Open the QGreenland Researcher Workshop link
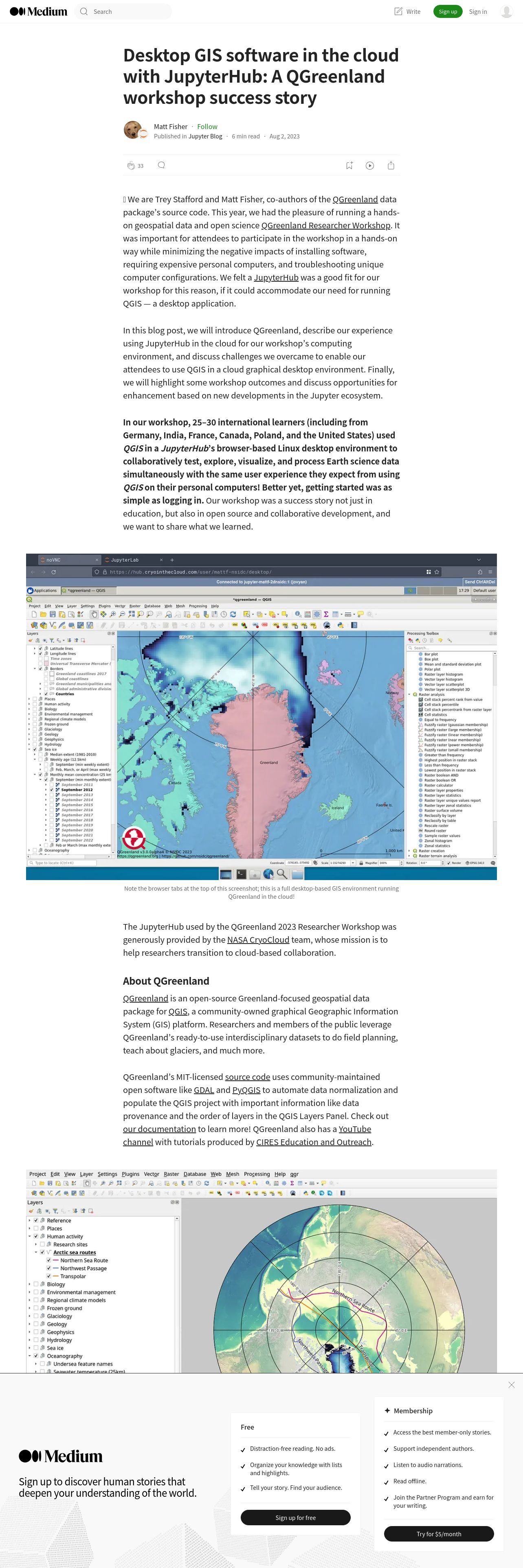 [326, 225]
